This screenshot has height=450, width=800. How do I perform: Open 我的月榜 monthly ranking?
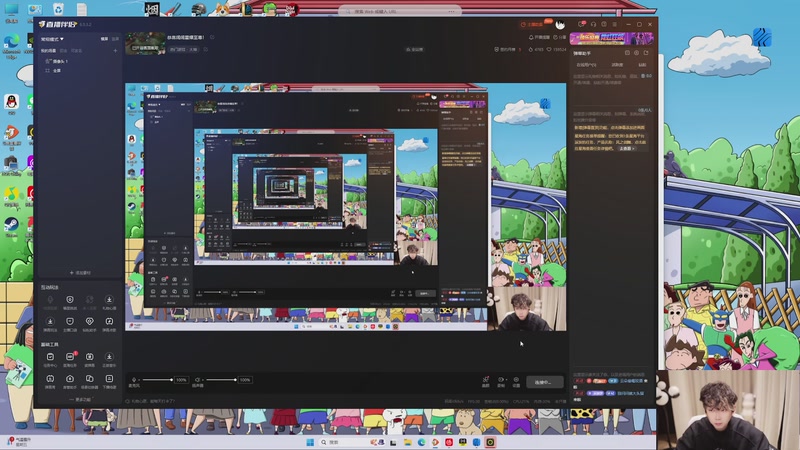(506, 49)
